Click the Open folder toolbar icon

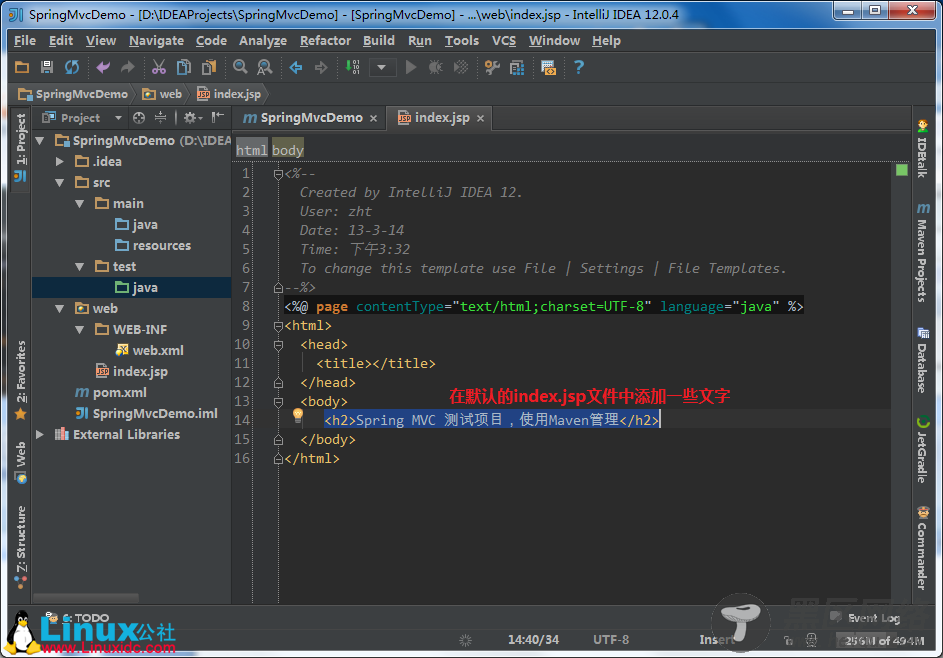22,67
